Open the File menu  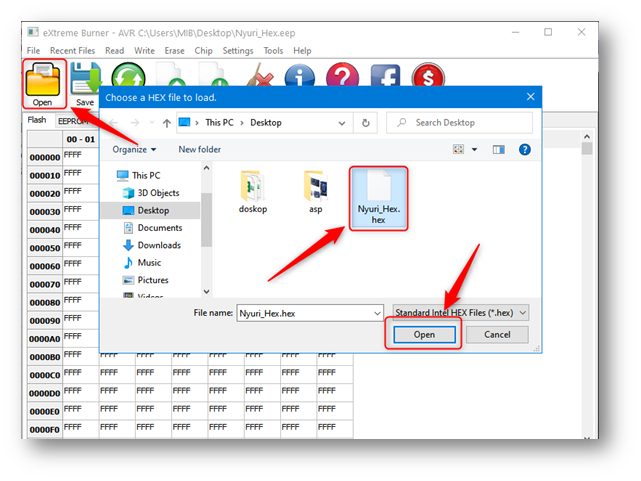34,51
